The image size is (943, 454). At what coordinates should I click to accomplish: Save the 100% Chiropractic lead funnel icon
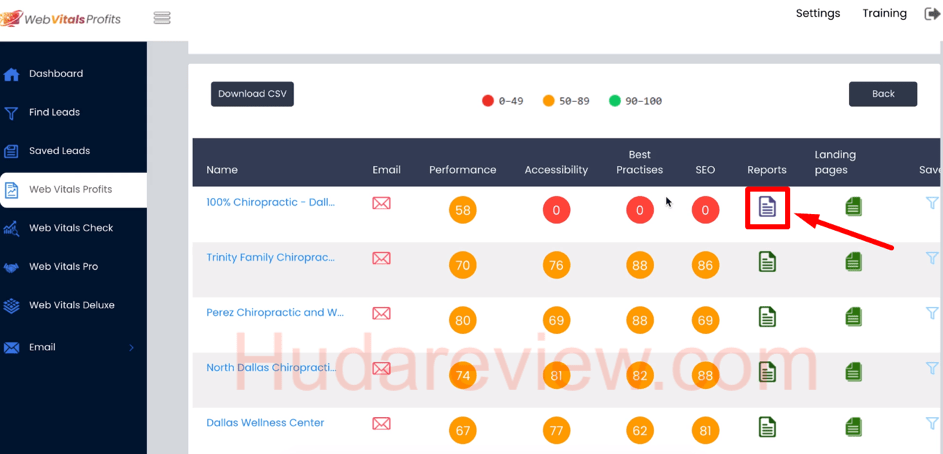(932, 203)
